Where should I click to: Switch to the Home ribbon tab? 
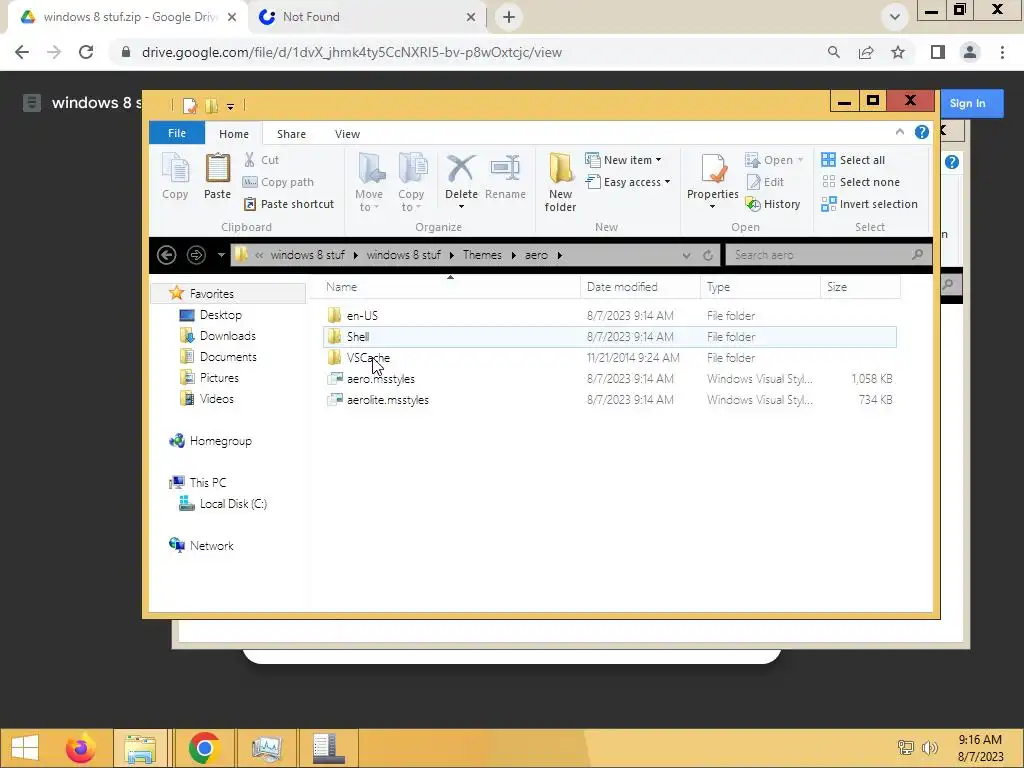234,134
